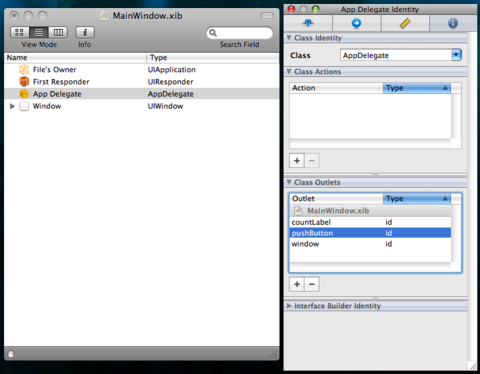Click the UIWindow type cell
Image resolution: width=480 pixels, height=374 pixels.
165,106
